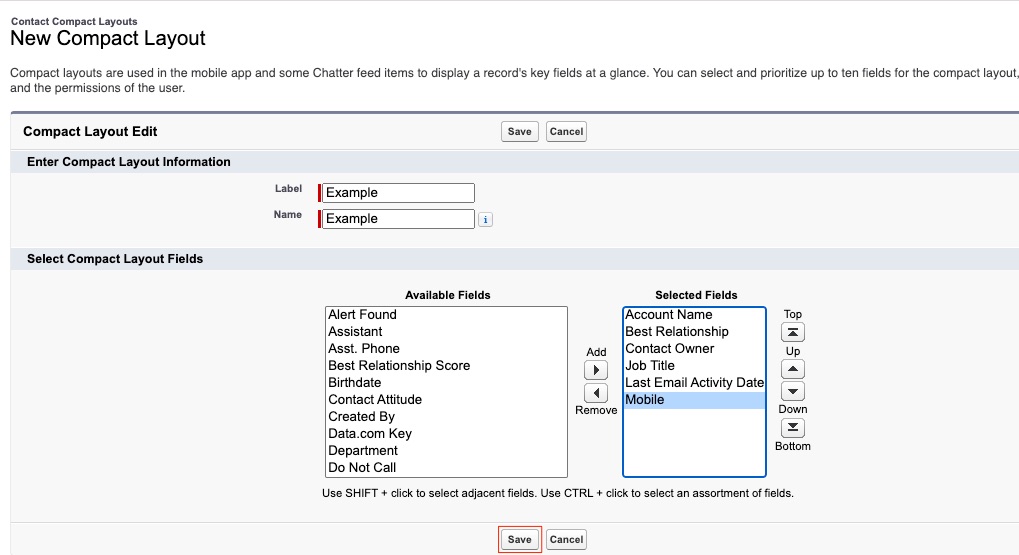Move selected field to Top
Viewport: 1019px width, 555px height.
792,333
